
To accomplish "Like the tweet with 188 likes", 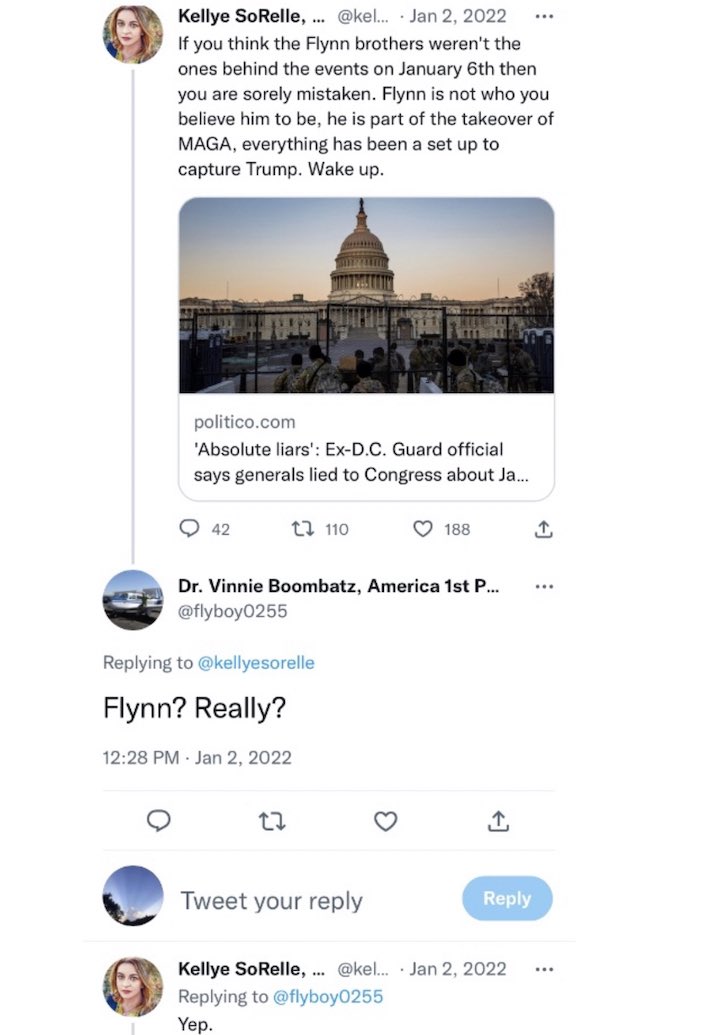I will pos(423,529).
